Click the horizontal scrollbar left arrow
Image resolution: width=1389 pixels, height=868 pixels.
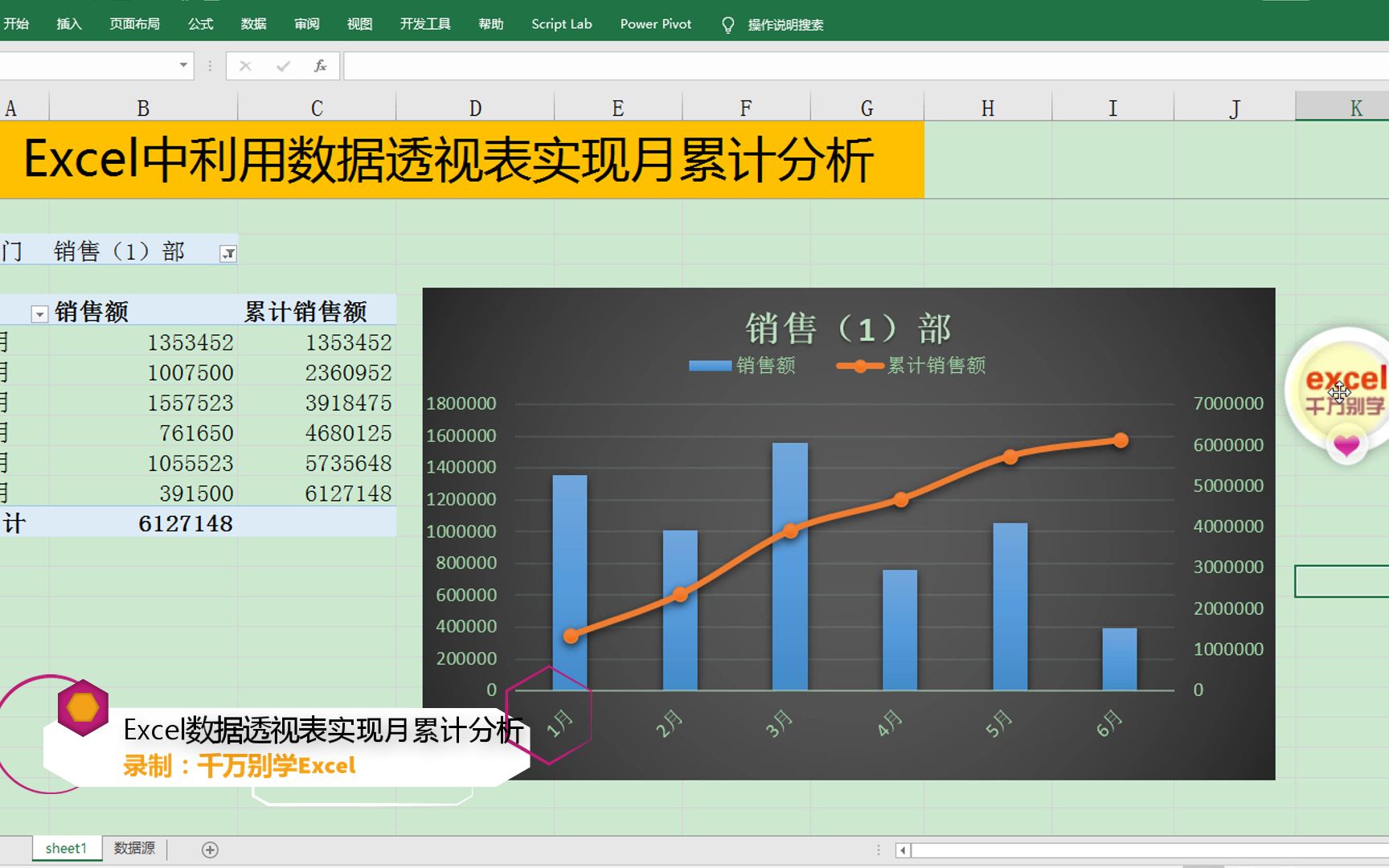coord(902,850)
